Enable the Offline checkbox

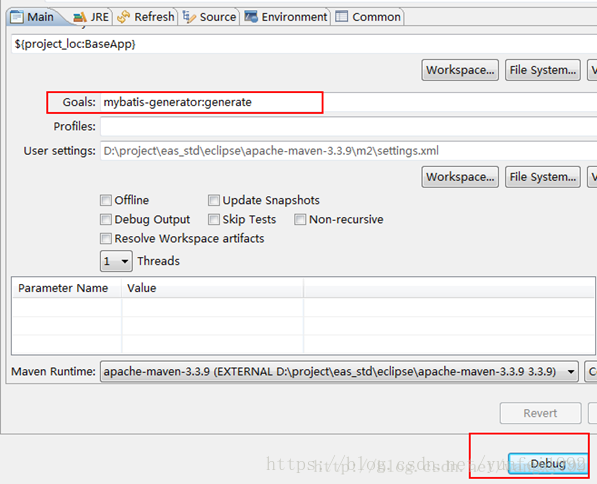(x=105, y=200)
